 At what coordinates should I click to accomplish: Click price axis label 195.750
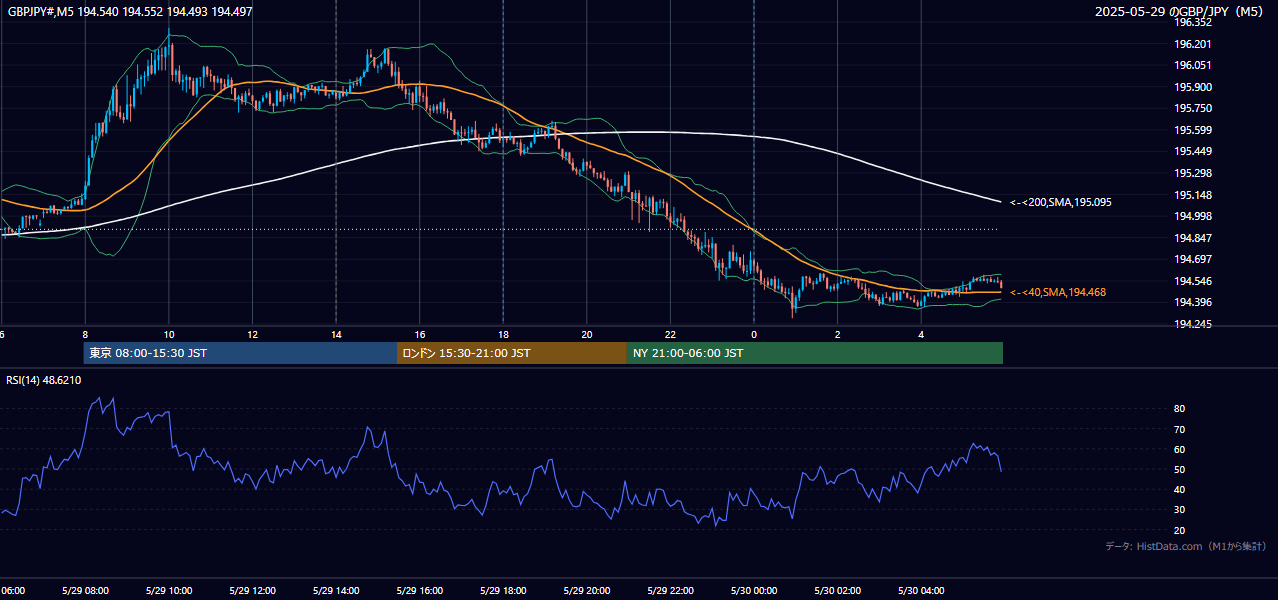pos(1193,108)
